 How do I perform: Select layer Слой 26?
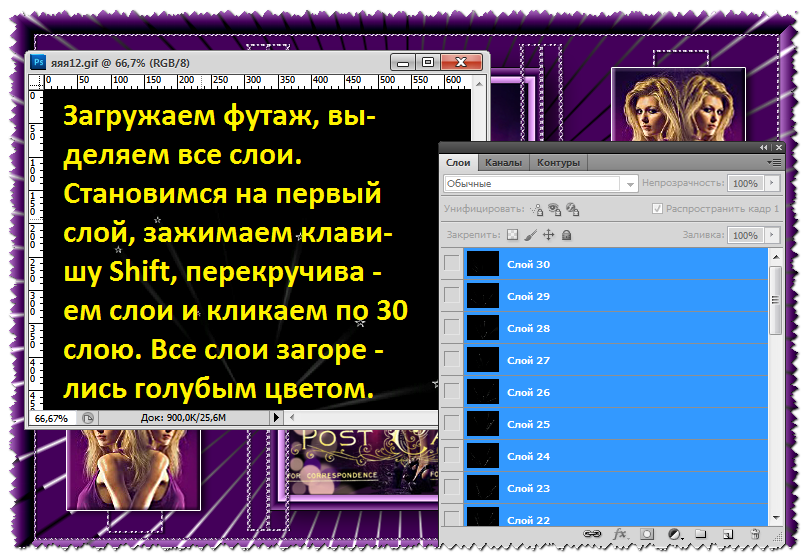[616, 392]
